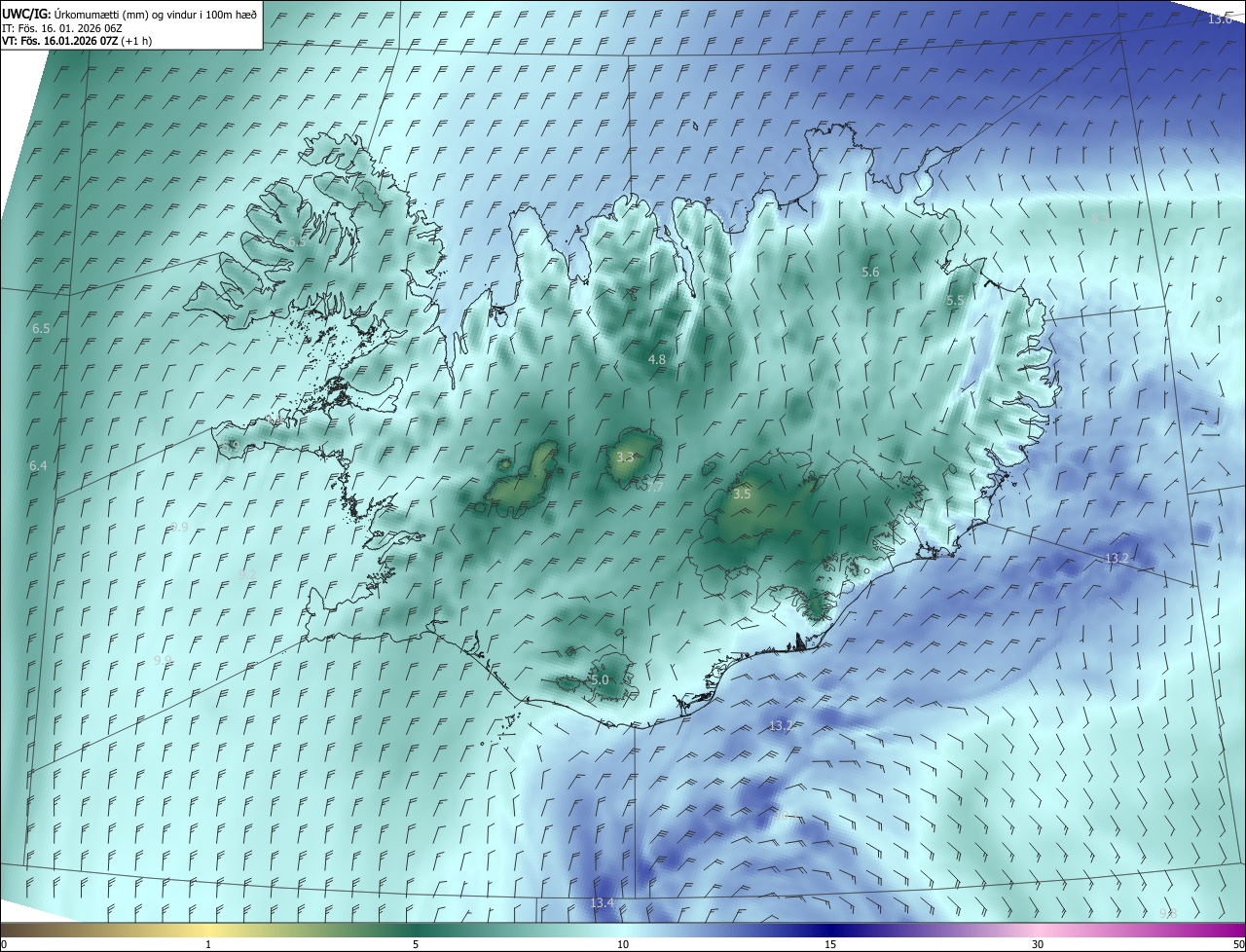Click the 5.0 value on Mýrdalsjökull glacier
The width and height of the screenshot is (1246, 952).
pyautogui.click(x=600, y=680)
